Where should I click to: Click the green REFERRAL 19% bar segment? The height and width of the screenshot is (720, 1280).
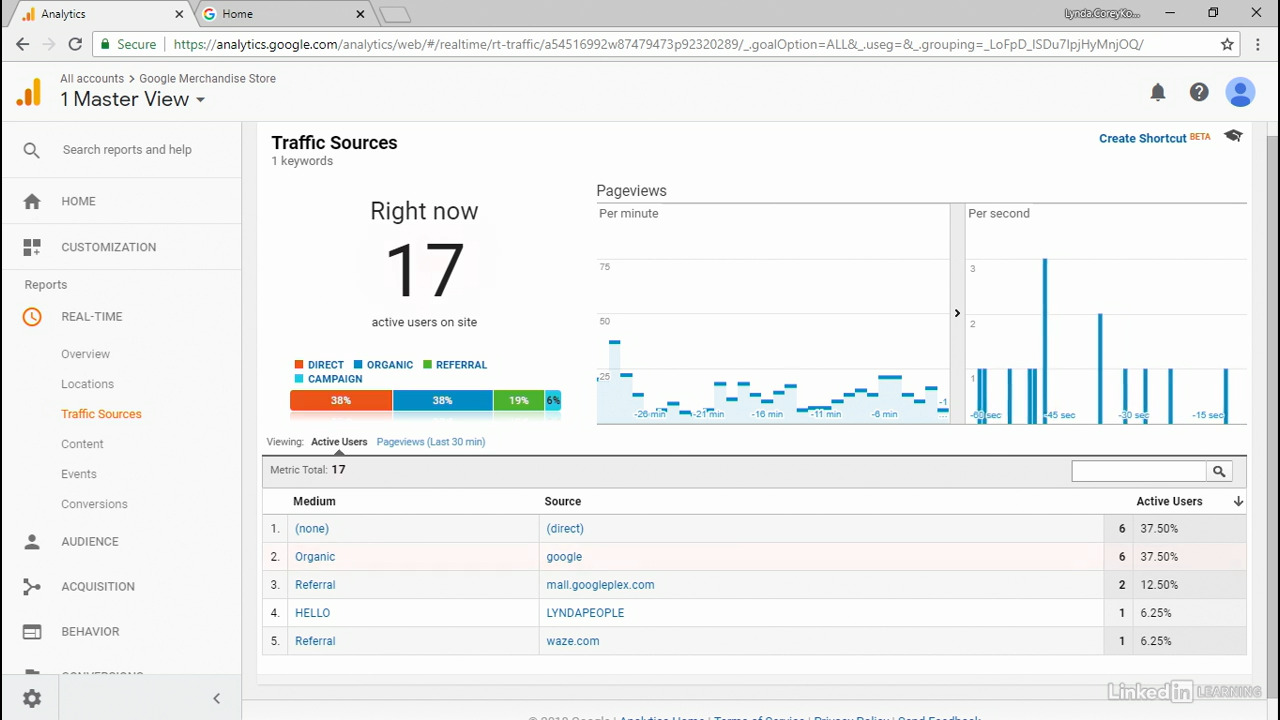(518, 400)
